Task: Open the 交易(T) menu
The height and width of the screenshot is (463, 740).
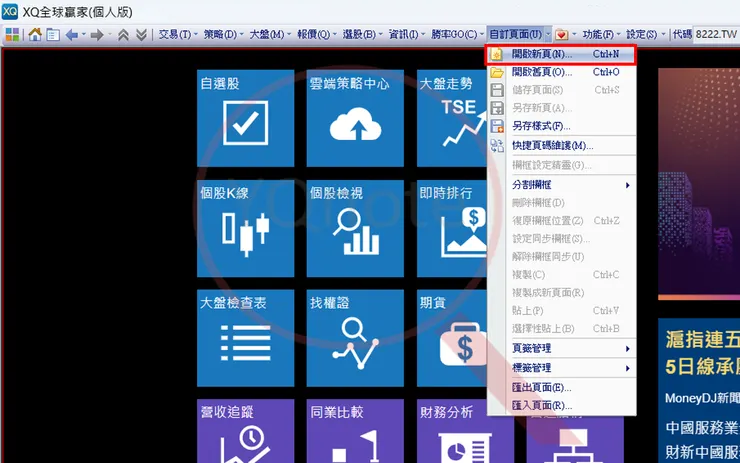Action: coord(177,35)
